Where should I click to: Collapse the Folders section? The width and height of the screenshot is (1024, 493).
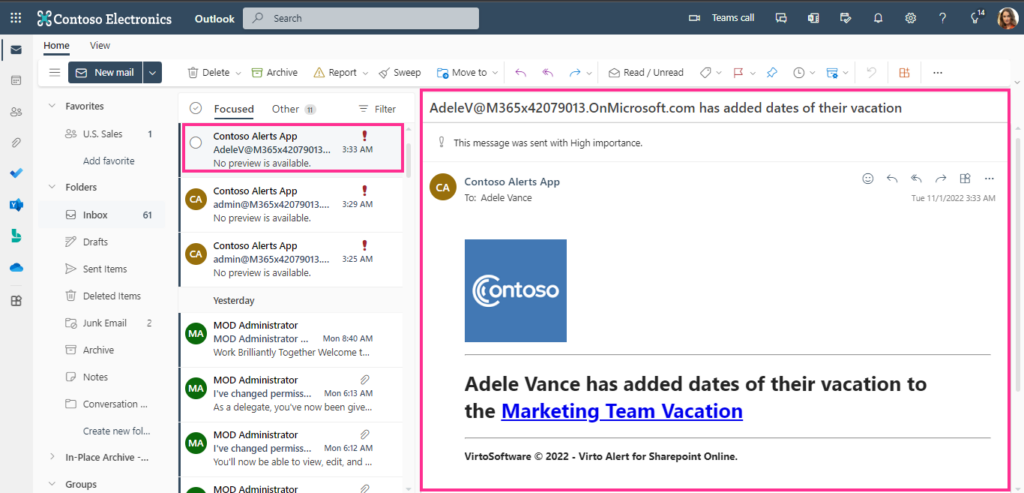pyautogui.click(x=52, y=187)
